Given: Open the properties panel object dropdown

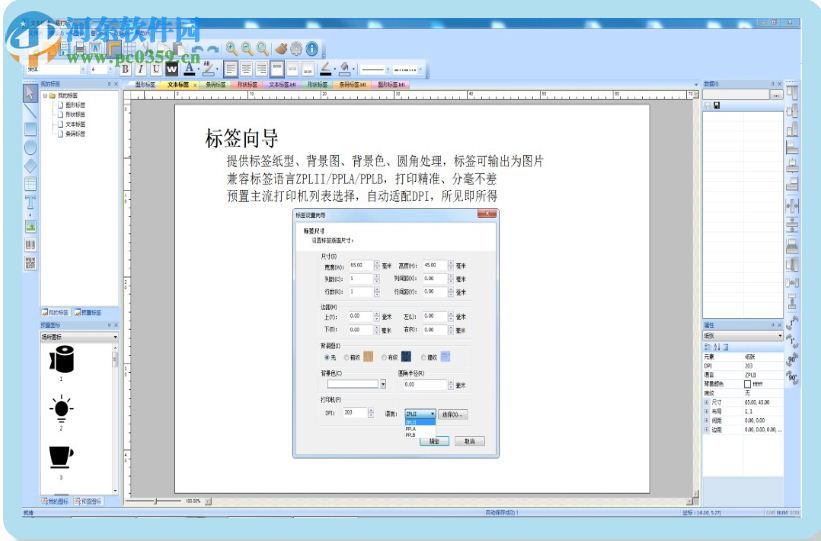Looking at the screenshot, I should coord(742,336).
